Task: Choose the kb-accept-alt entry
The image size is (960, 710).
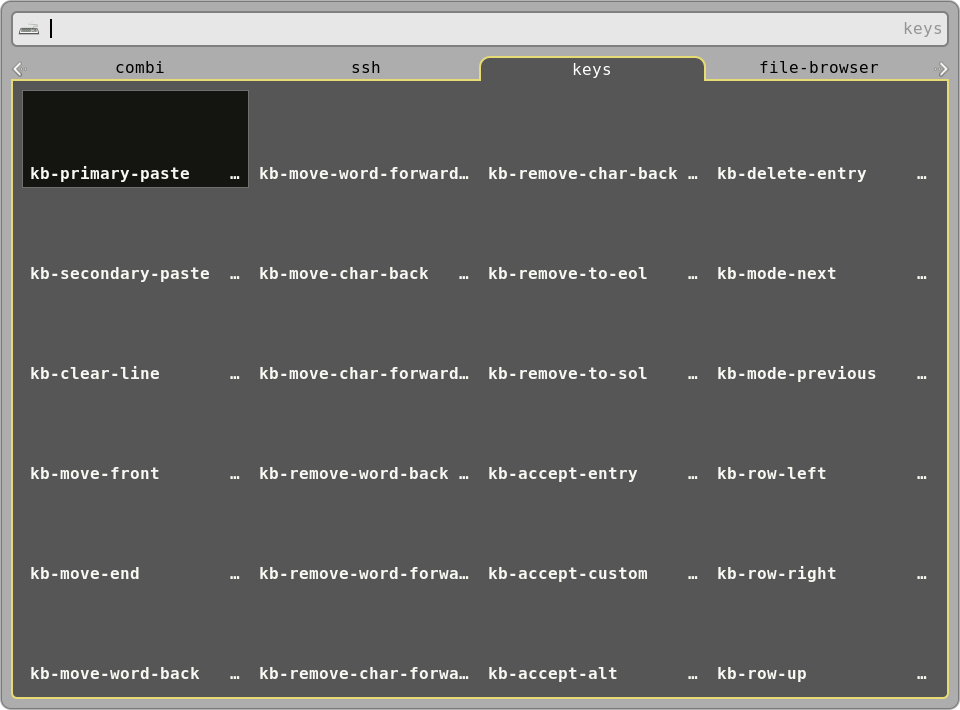Action: coord(593,638)
